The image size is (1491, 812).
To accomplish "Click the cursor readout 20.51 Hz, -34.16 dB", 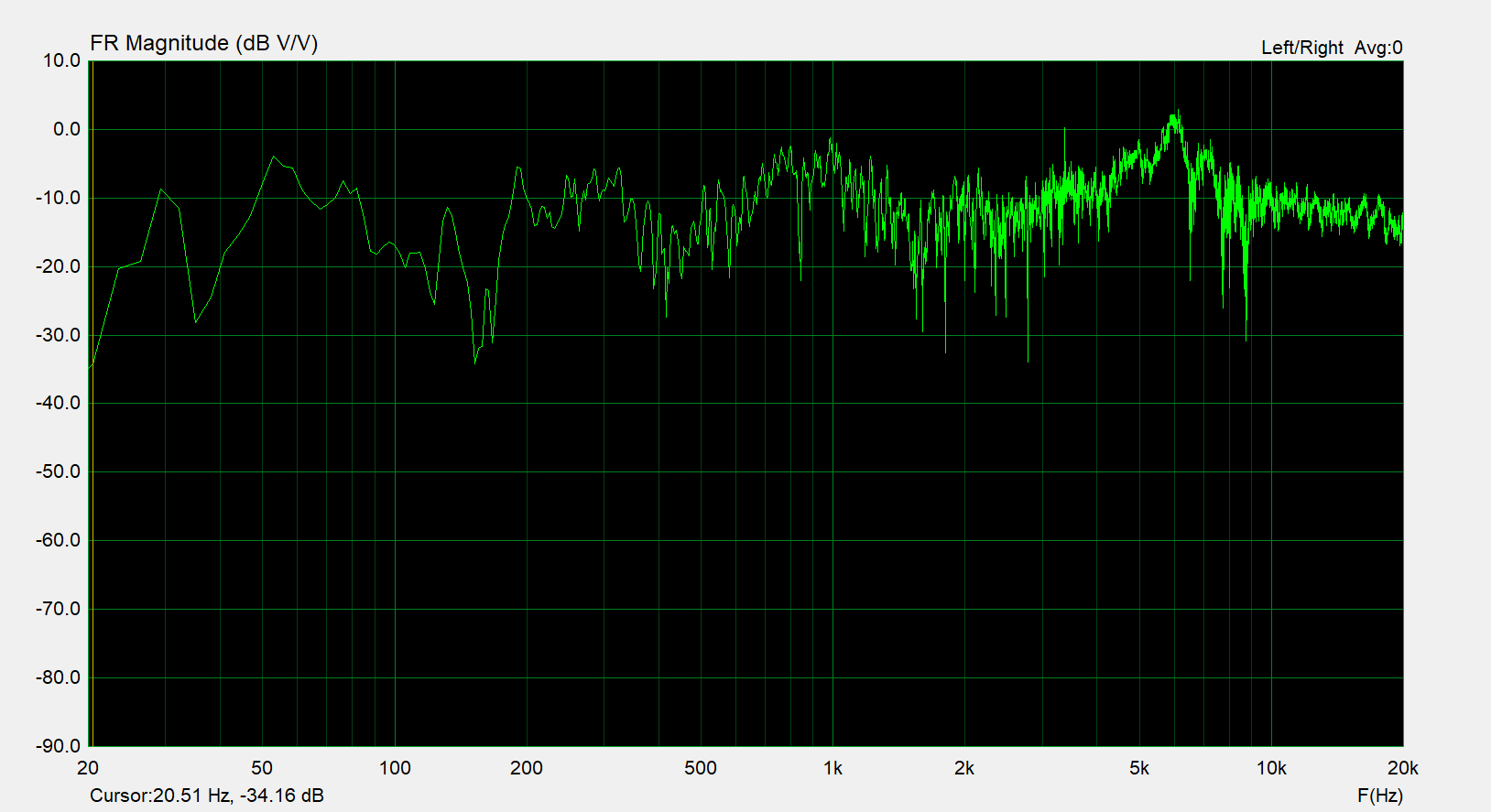I will (207, 796).
